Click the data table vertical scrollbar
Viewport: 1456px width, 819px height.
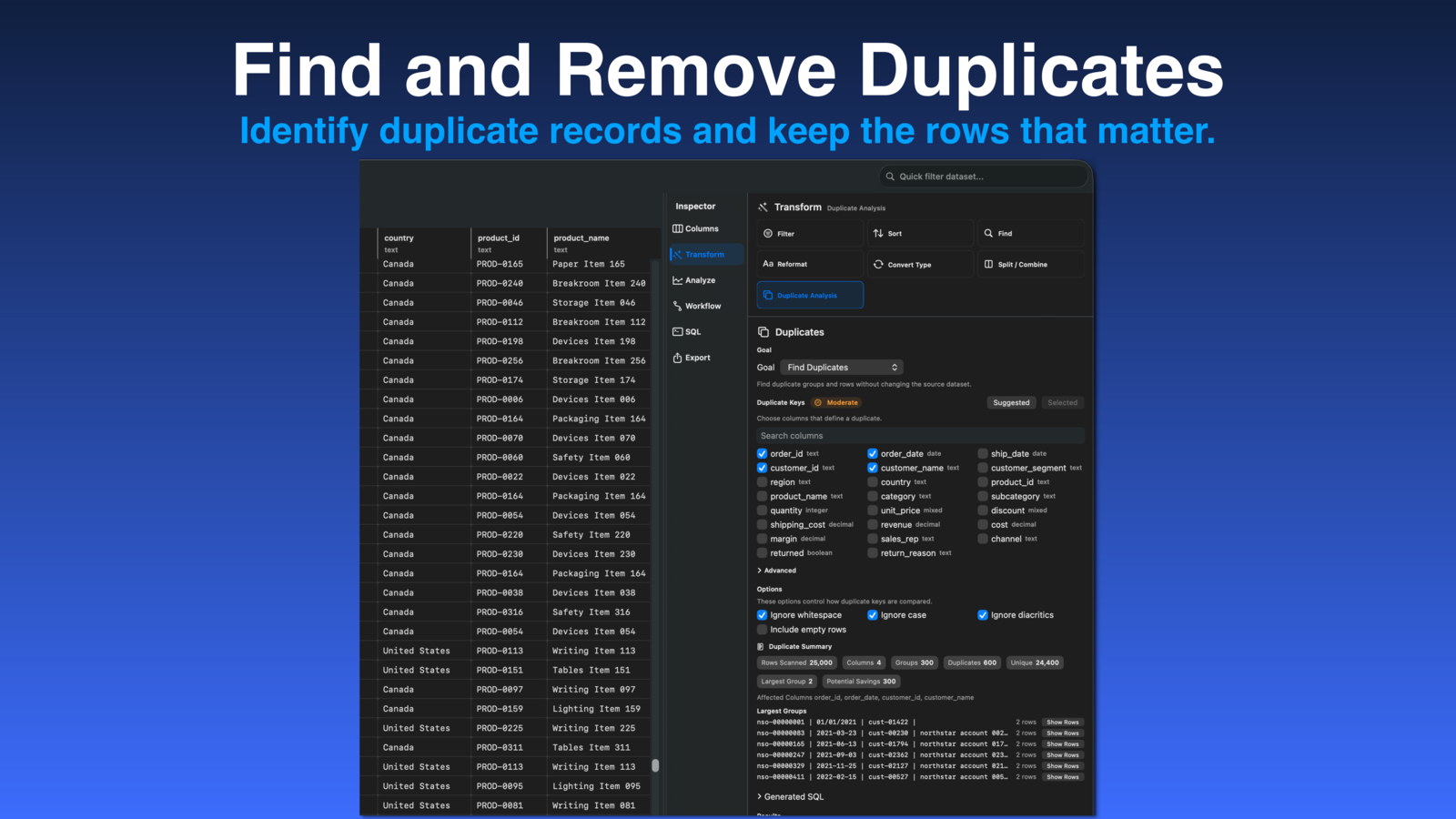tap(655, 765)
